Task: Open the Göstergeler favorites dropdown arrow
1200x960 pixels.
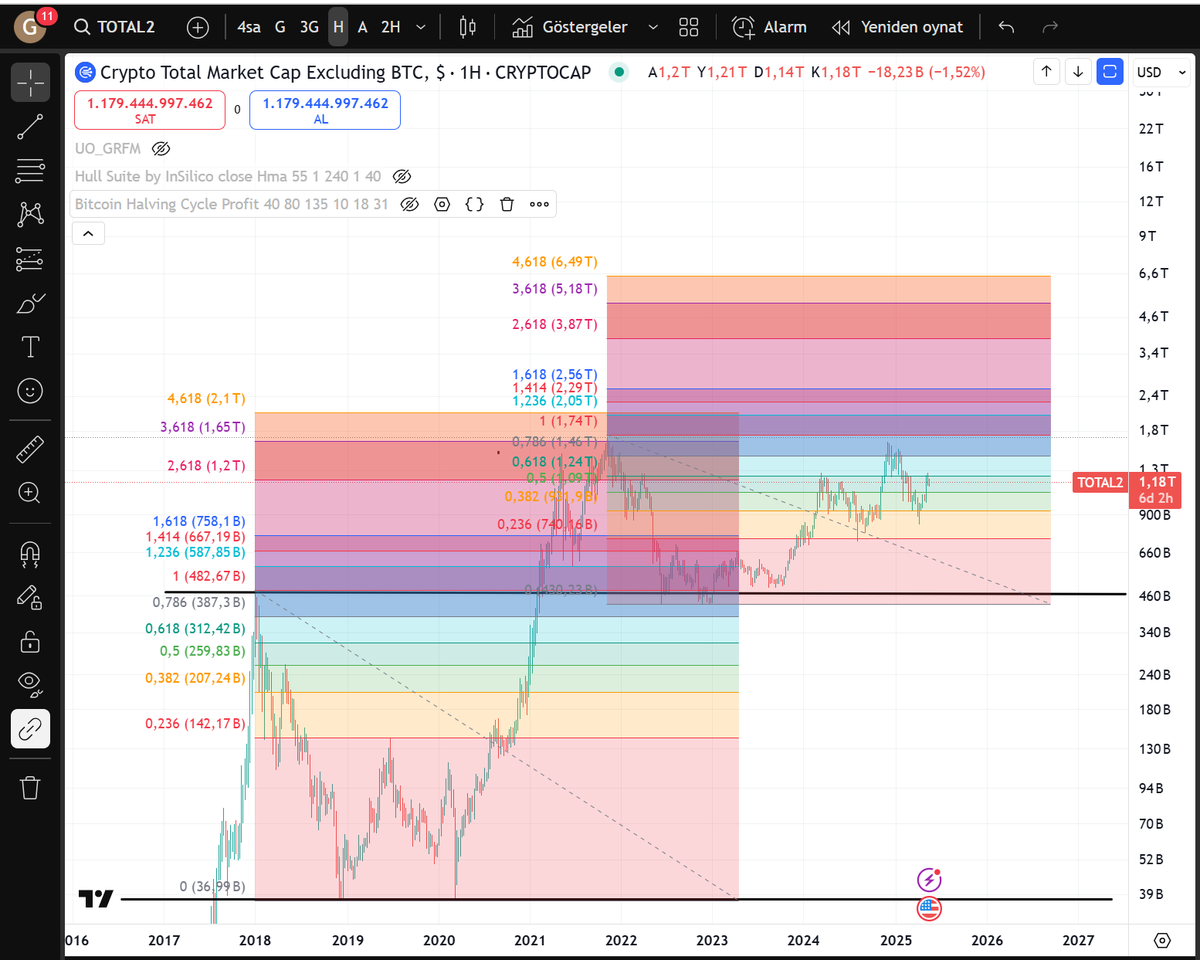Action: [652, 27]
